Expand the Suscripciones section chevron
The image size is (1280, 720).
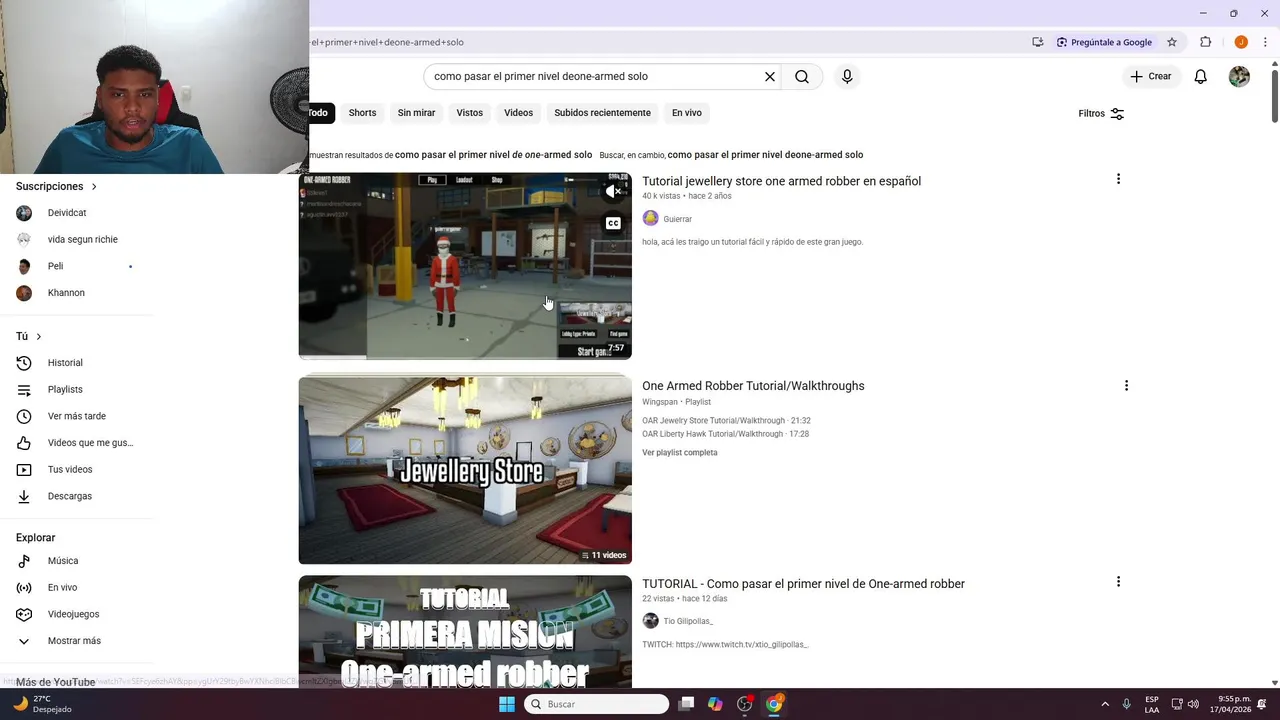click(94, 186)
